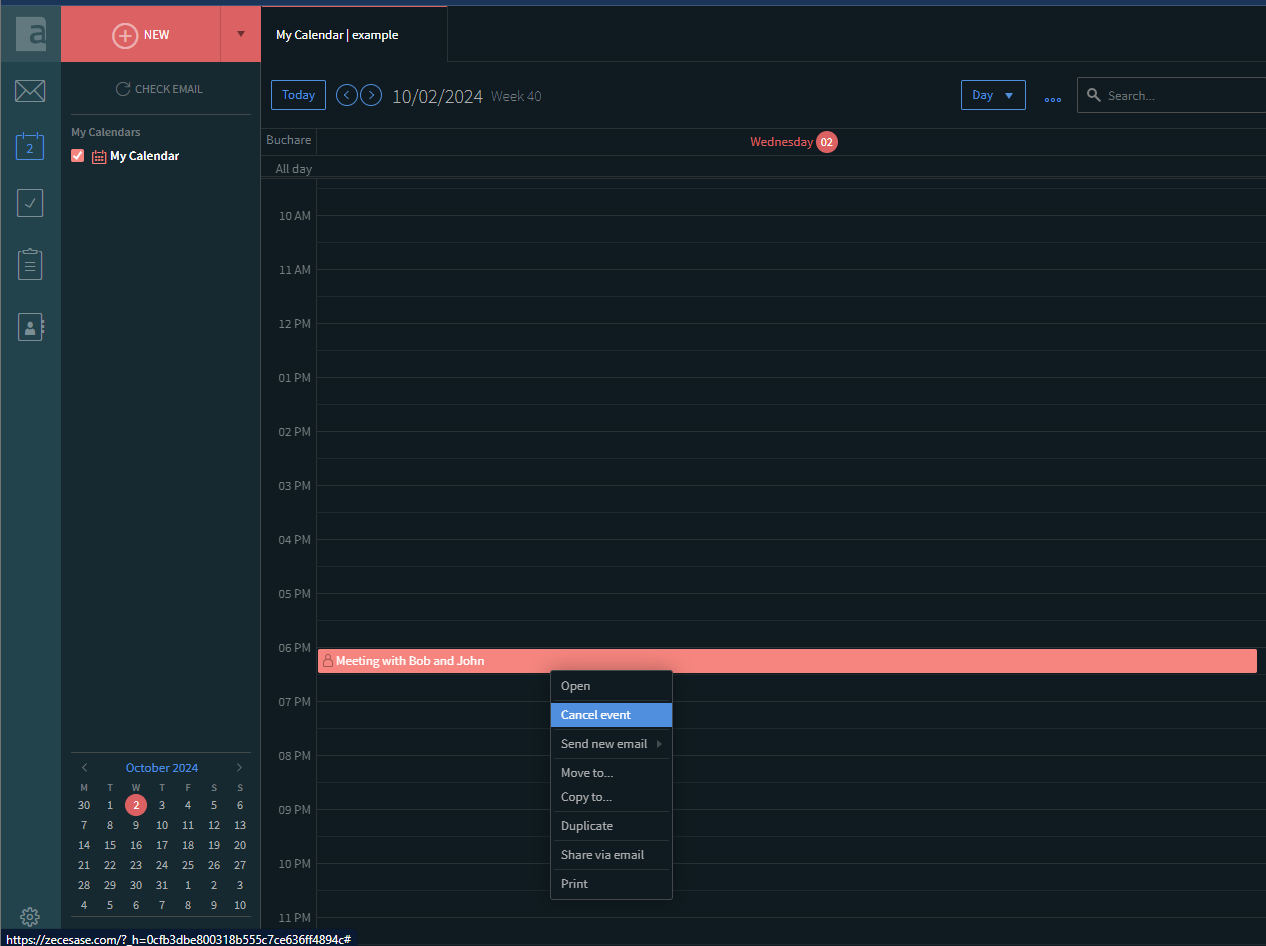This screenshot has width=1266, height=946.
Task: Click the CHECK EMAIL button
Action: [160, 89]
